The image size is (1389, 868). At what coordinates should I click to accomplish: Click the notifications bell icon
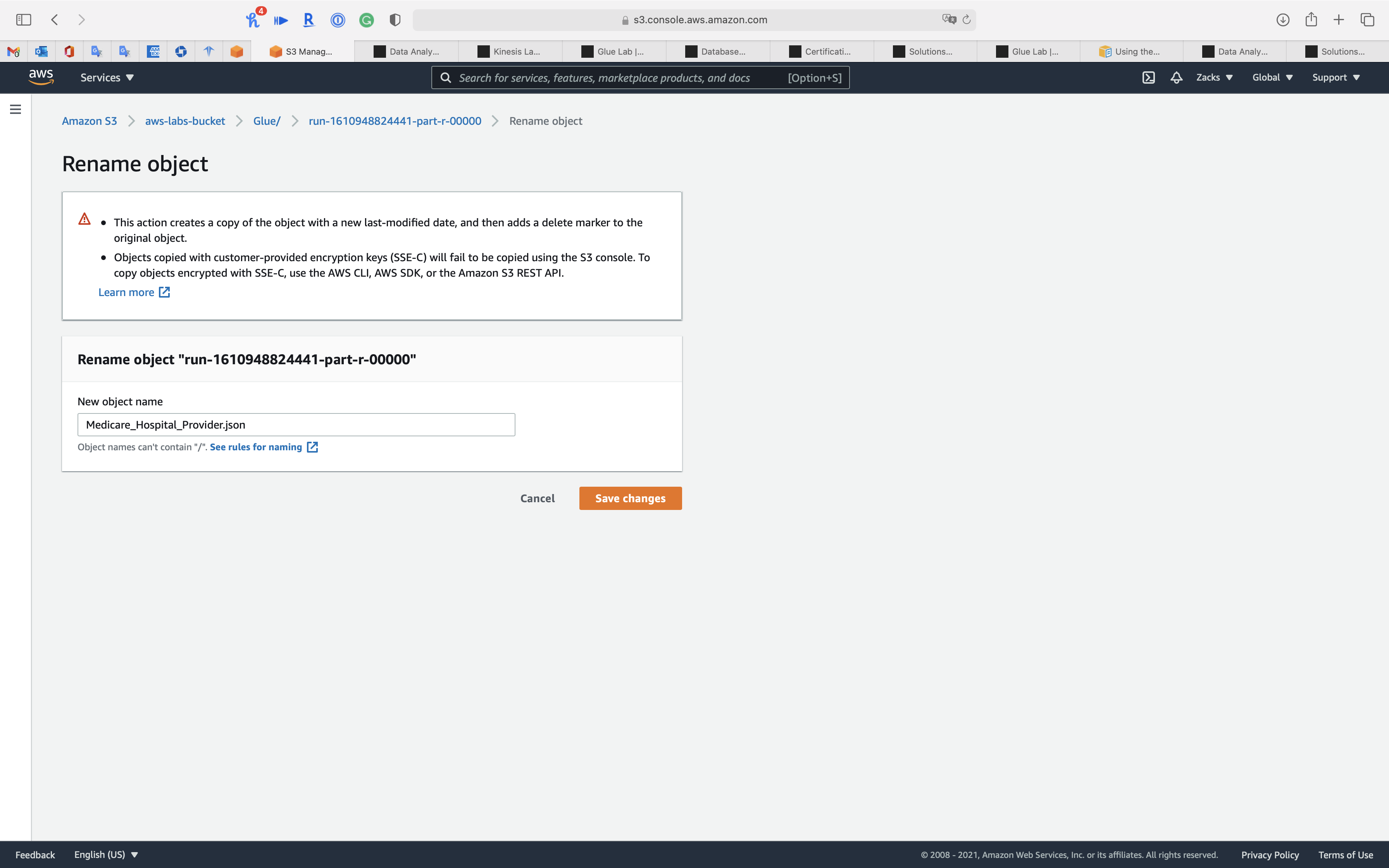[x=1176, y=77]
